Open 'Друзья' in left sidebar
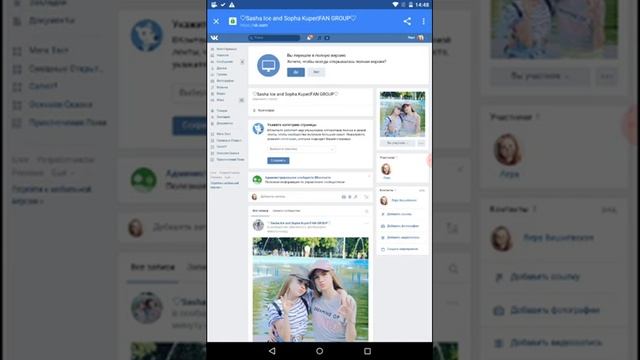 pos(222,68)
